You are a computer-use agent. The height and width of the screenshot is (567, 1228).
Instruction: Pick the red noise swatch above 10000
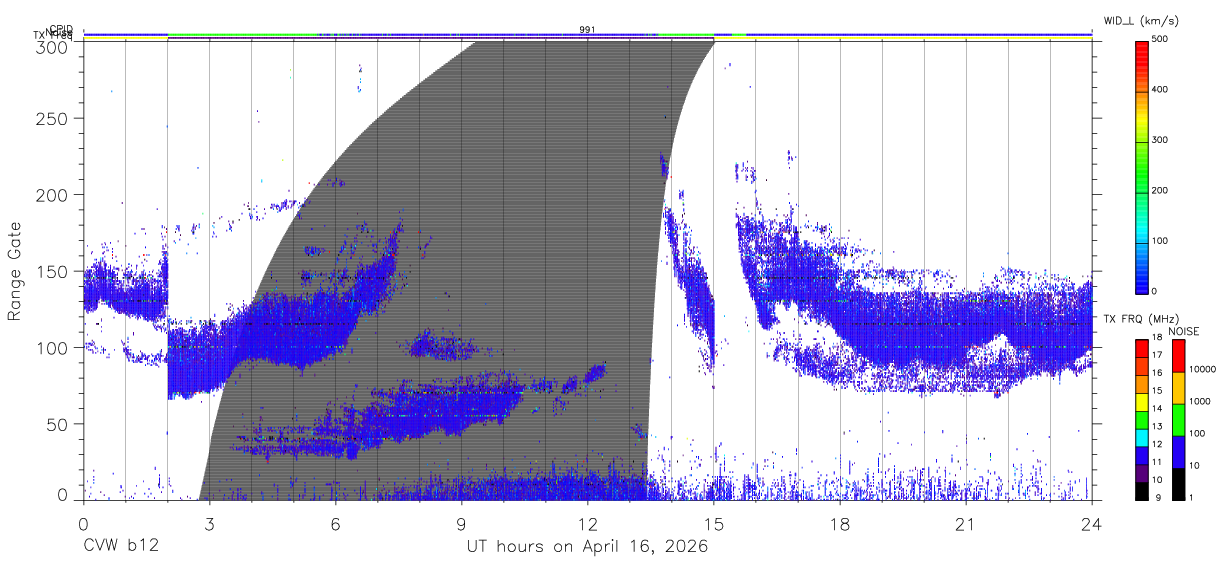click(1178, 356)
